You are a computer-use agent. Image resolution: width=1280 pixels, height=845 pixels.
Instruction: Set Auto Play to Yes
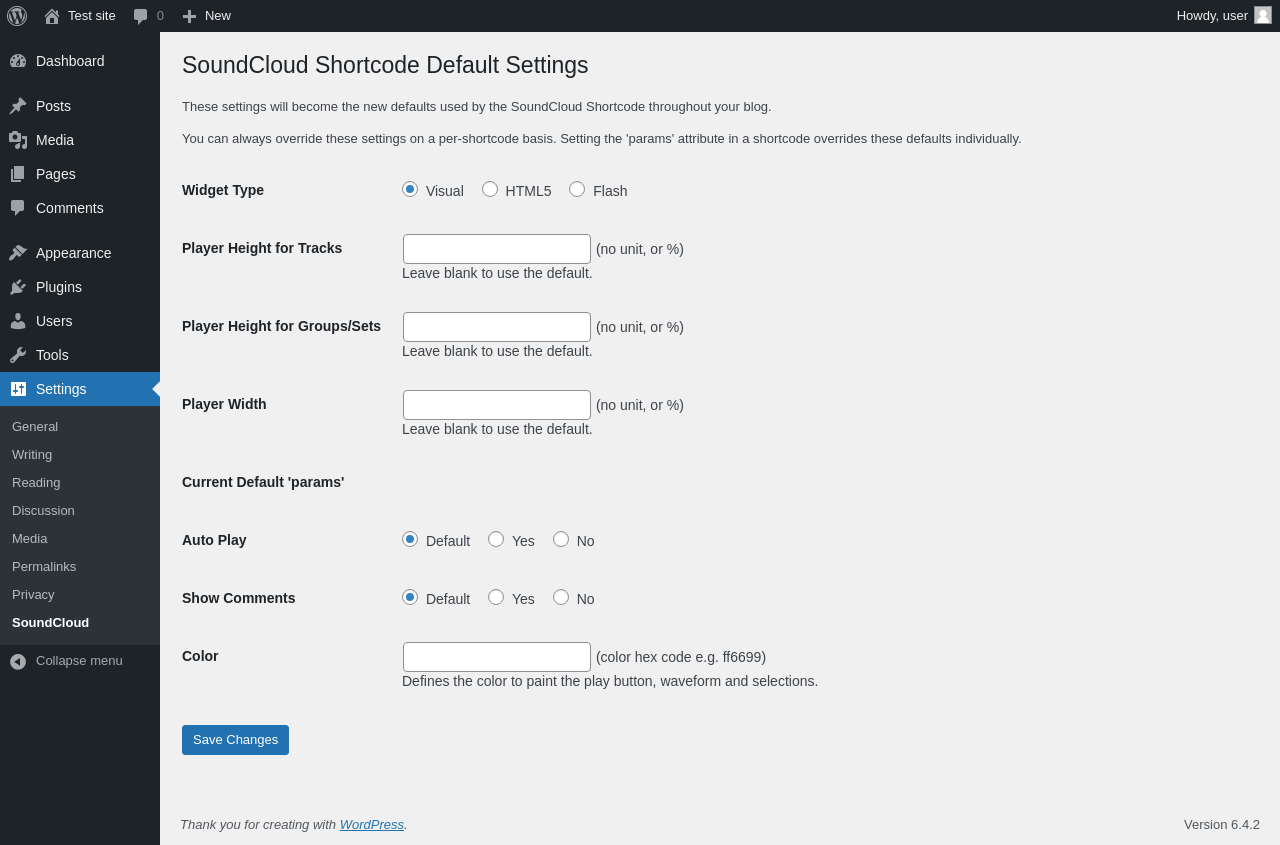(x=496, y=539)
